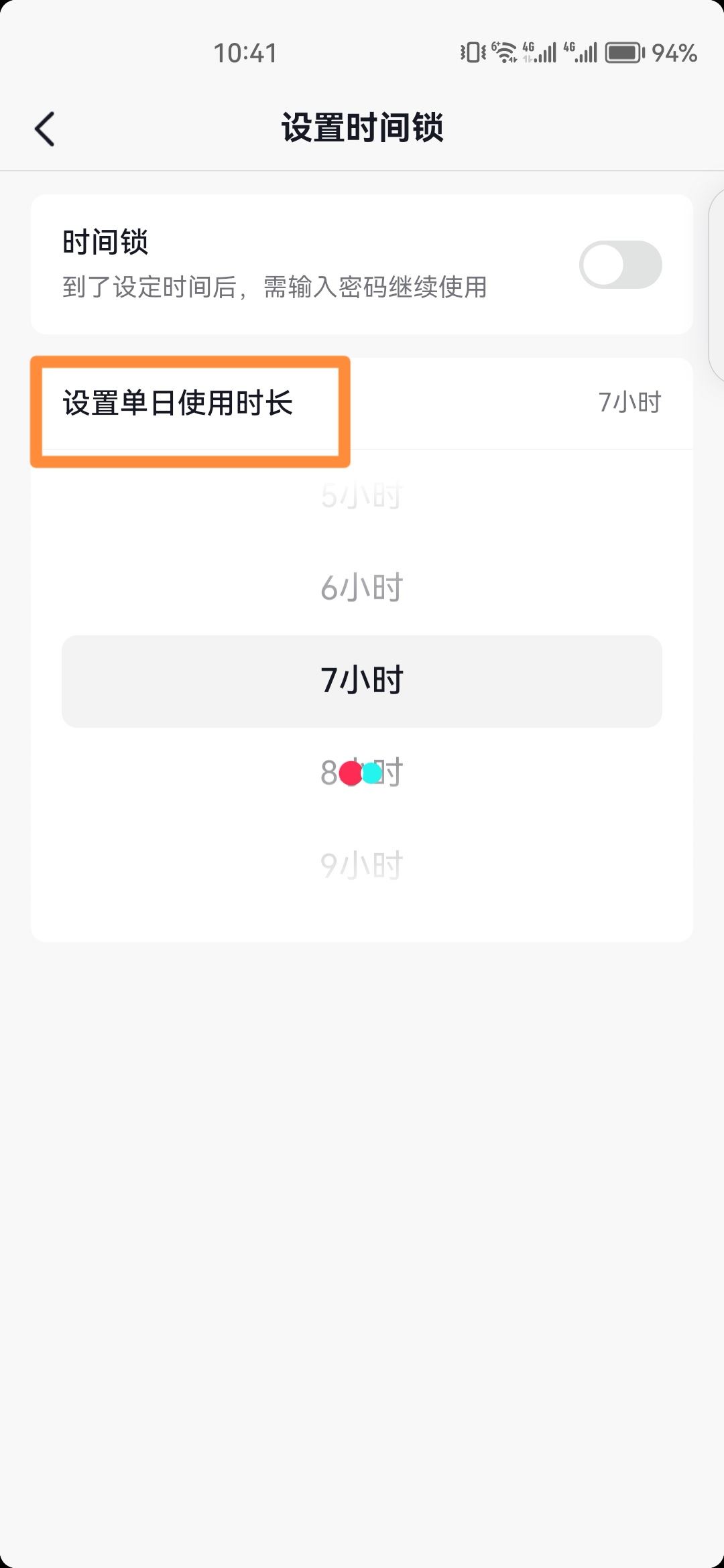Select 8小时 in the duration picker

tap(361, 773)
